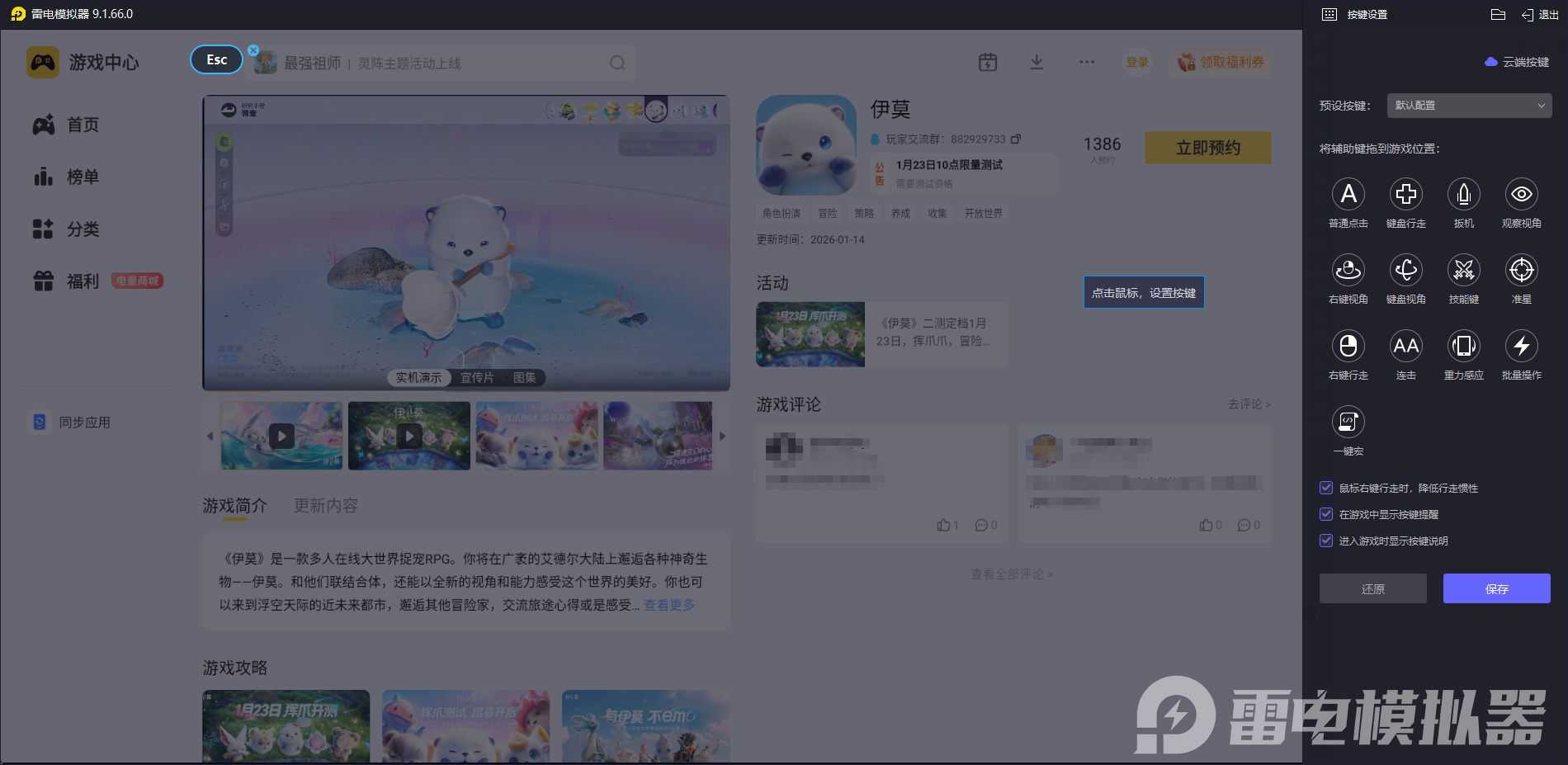
Task: Select the 普通点击 tap key icon
Action: pos(1348,194)
